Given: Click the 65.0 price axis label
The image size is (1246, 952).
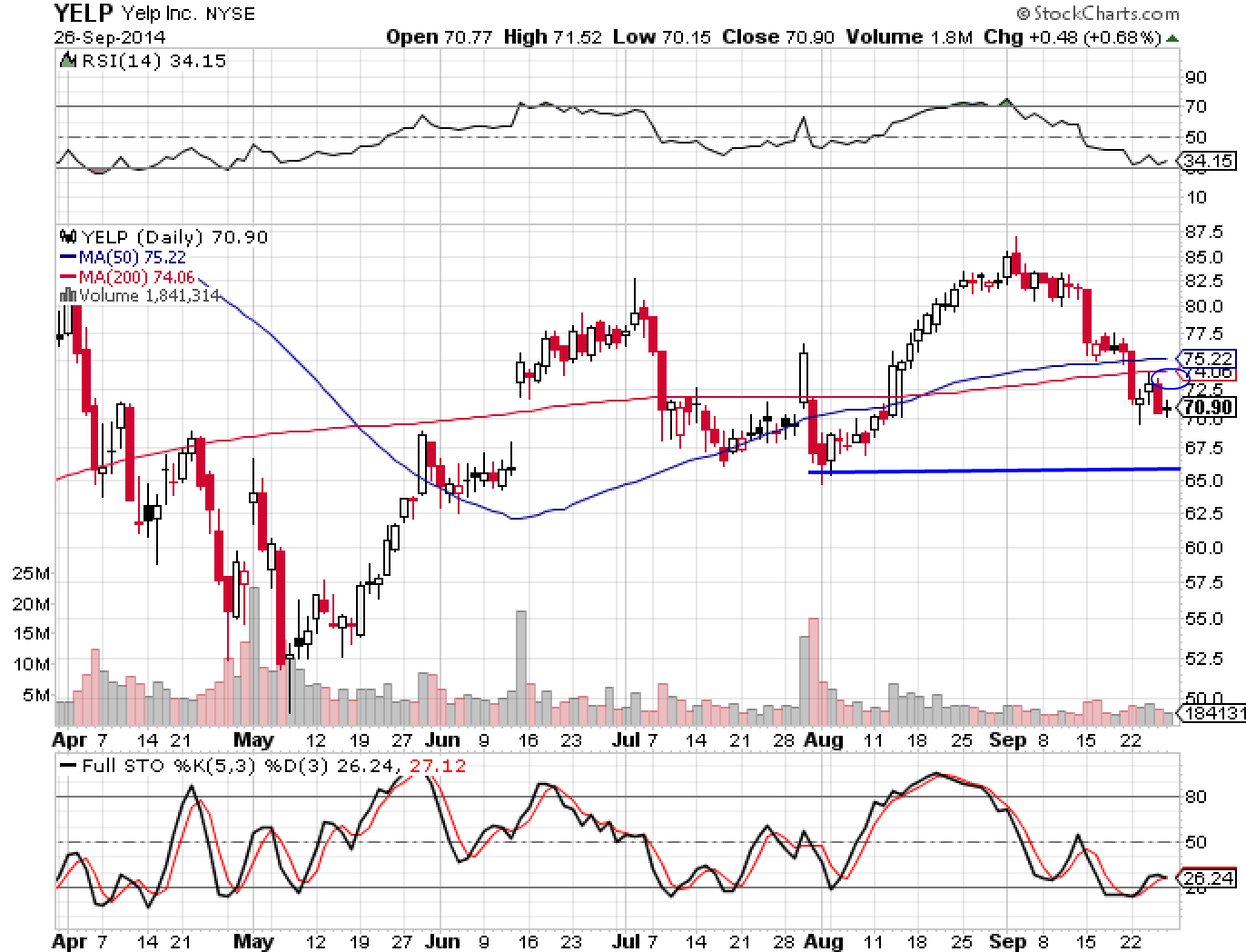Looking at the screenshot, I should pyautogui.click(x=1204, y=480).
